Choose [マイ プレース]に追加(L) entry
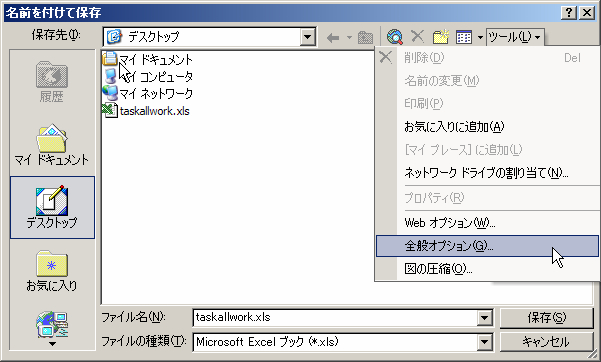This screenshot has width=601, height=362. click(487, 150)
